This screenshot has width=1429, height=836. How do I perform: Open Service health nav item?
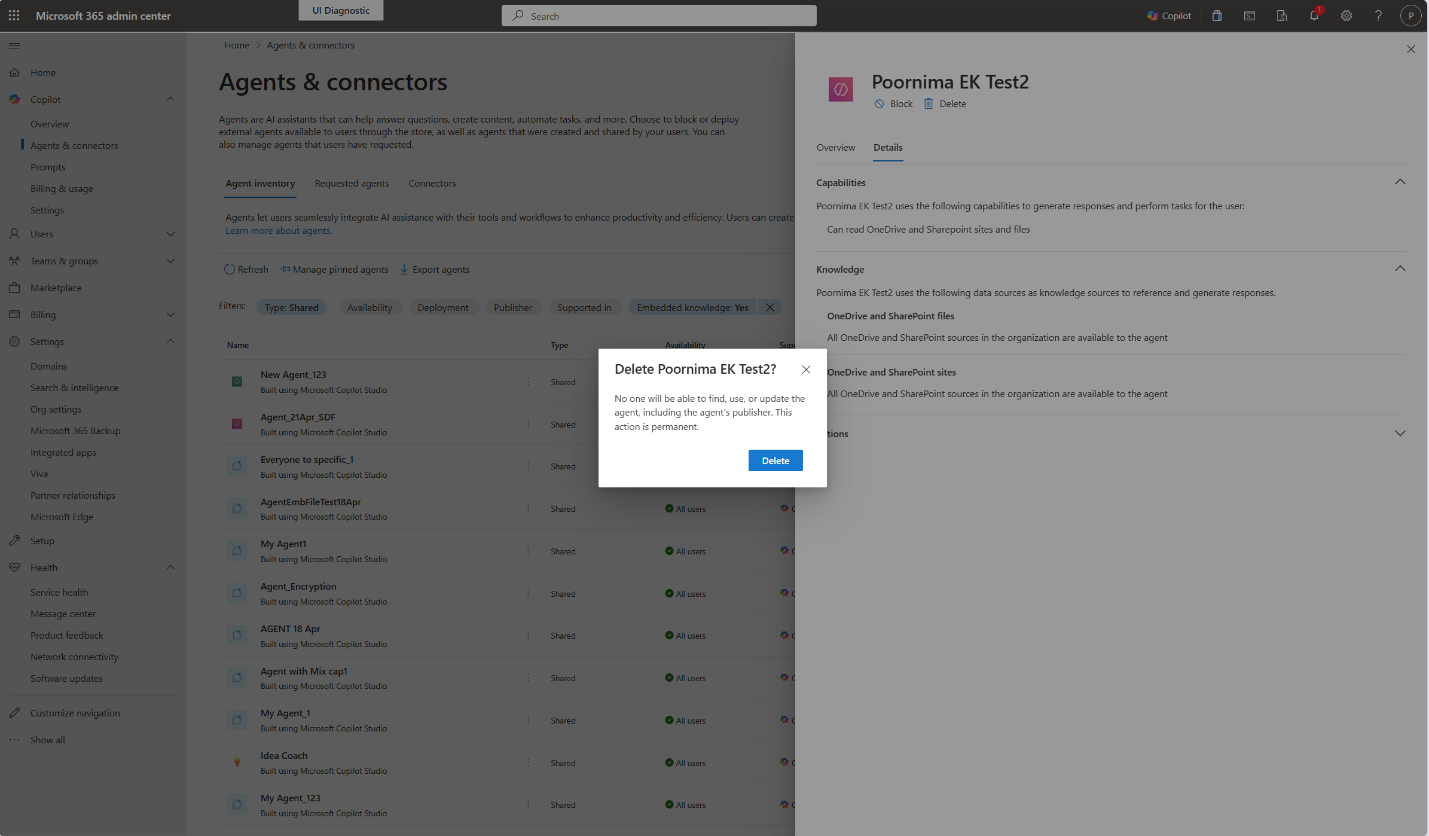pos(59,592)
